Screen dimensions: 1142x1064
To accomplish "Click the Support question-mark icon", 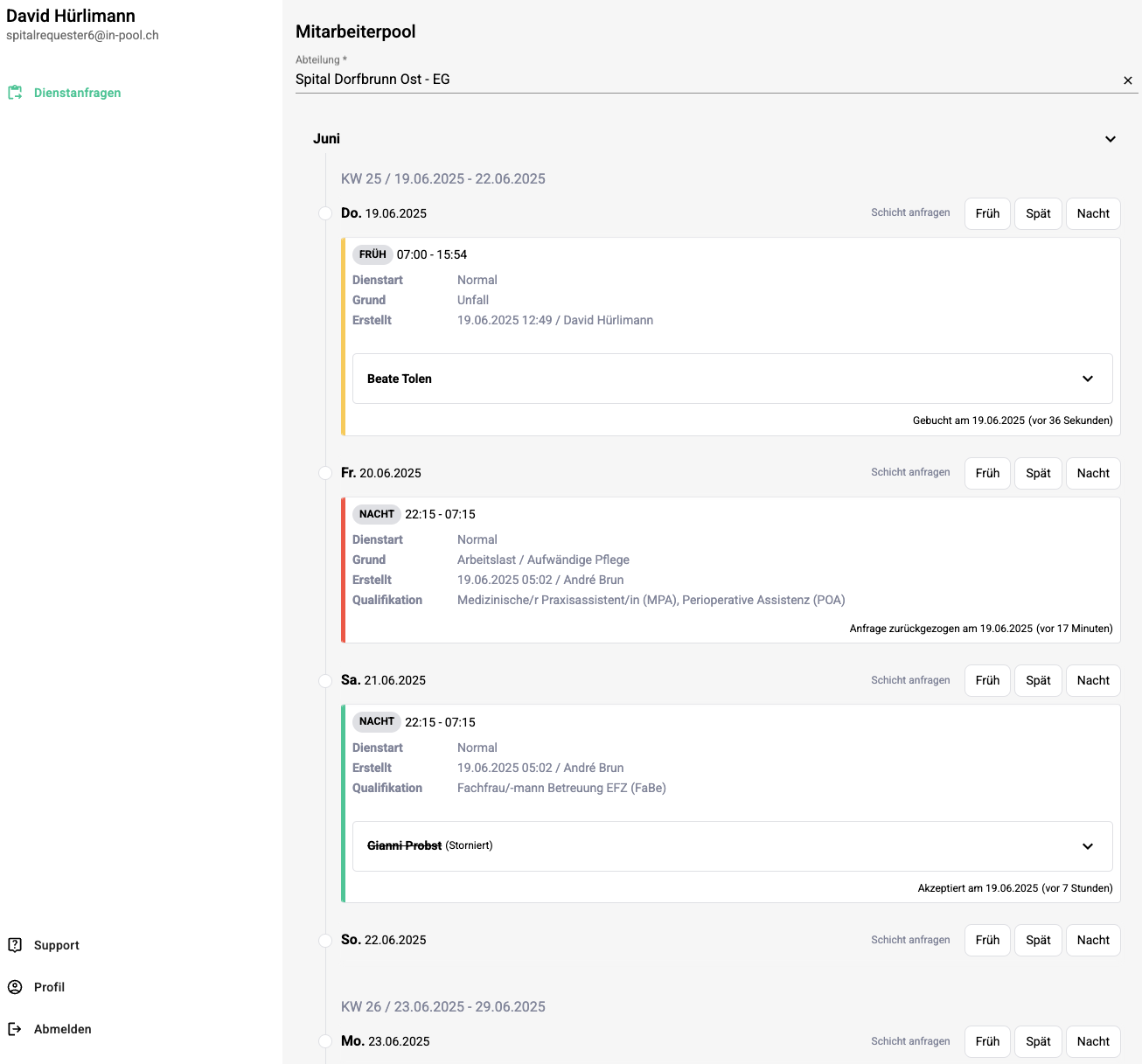I will [15, 945].
